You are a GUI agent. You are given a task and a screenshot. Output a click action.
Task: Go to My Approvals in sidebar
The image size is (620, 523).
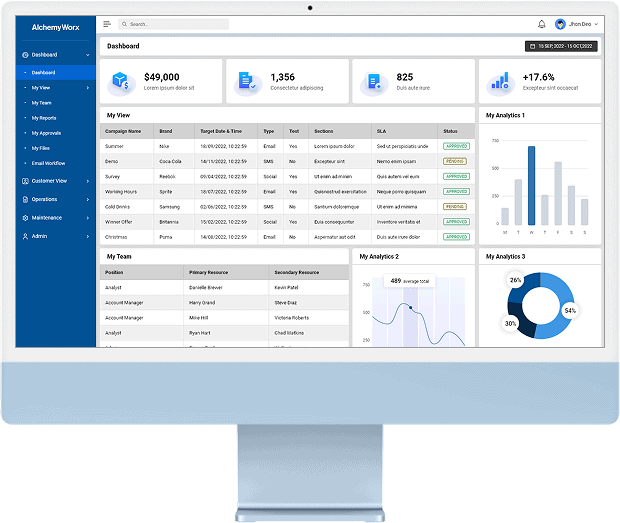(x=46, y=133)
